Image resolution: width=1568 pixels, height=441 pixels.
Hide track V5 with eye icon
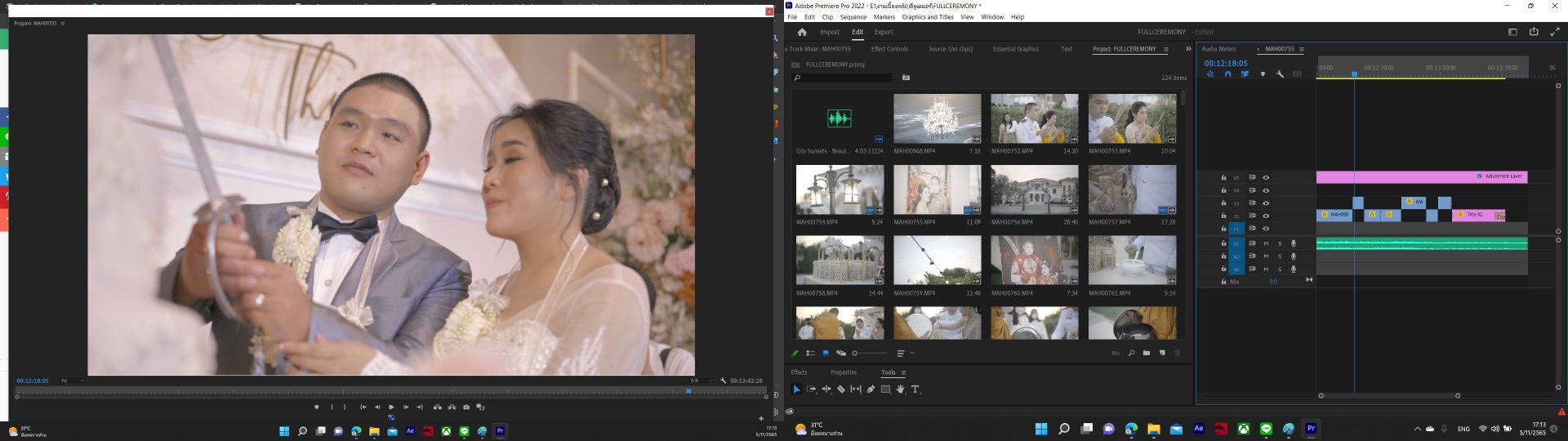[x=1266, y=177]
